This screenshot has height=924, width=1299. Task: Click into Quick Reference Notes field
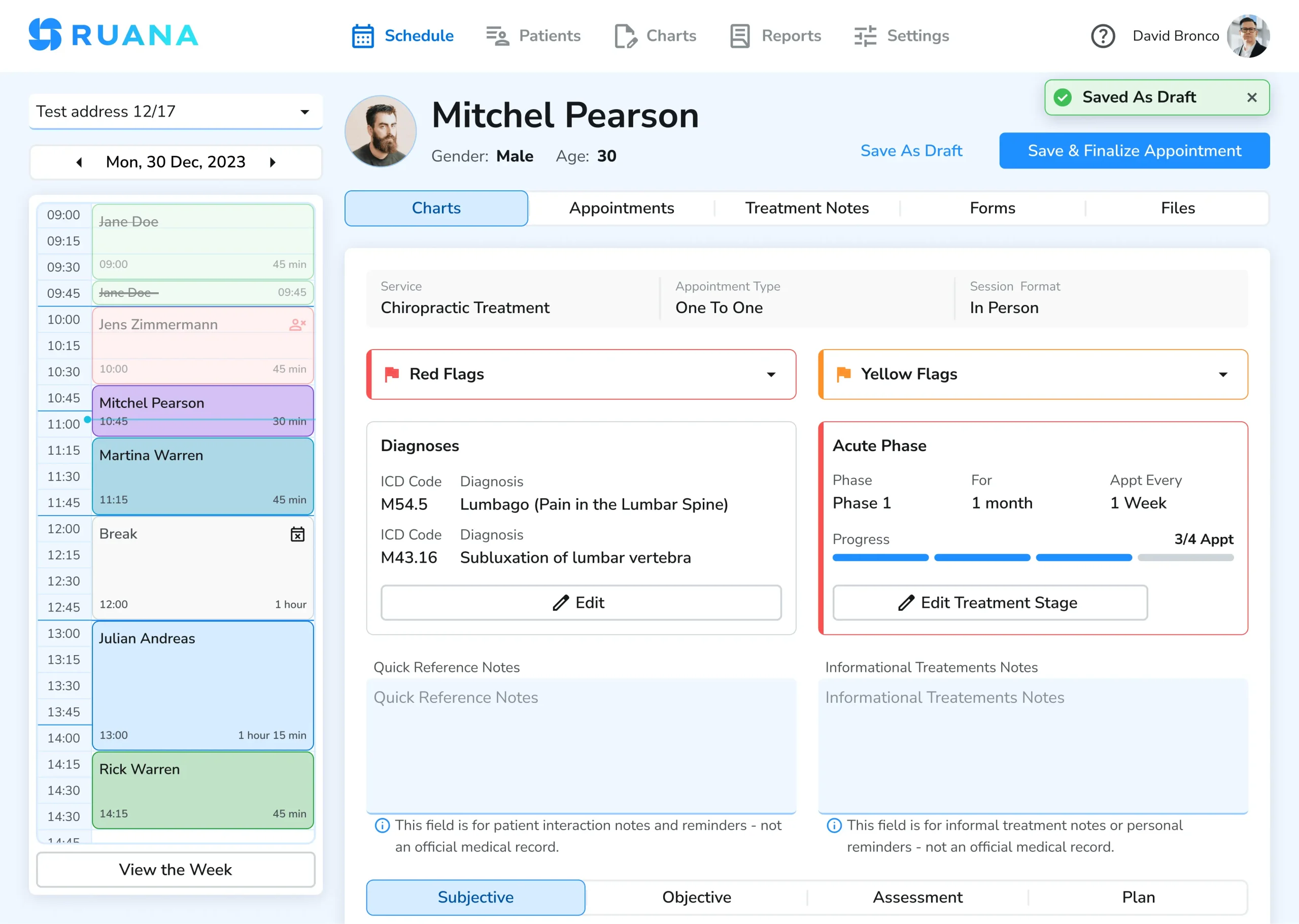pos(581,746)
